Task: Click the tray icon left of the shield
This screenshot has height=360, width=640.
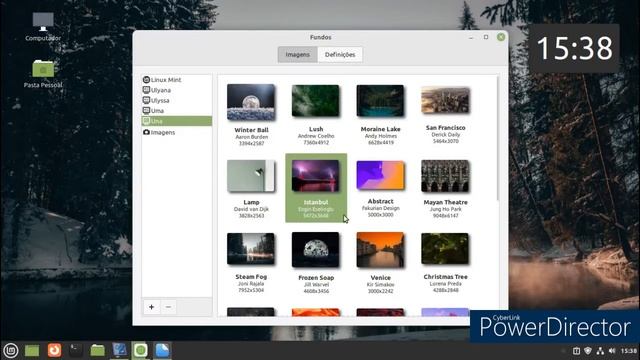Action: click(x=576, y=351)
